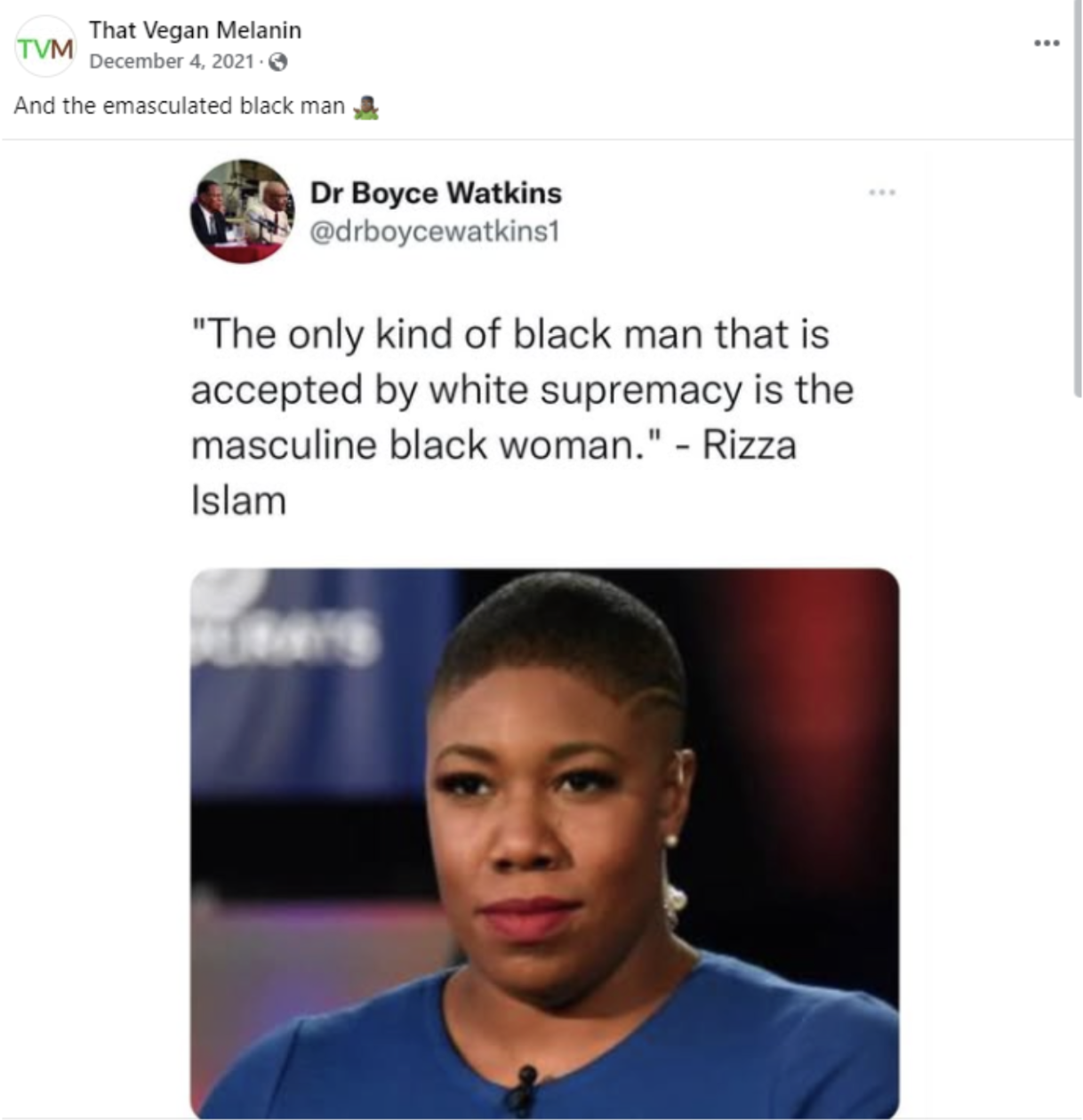The image size is (1083, 1120).
Task: Open the Facebook post options three-dot menu
Action: coord(1047,43)
